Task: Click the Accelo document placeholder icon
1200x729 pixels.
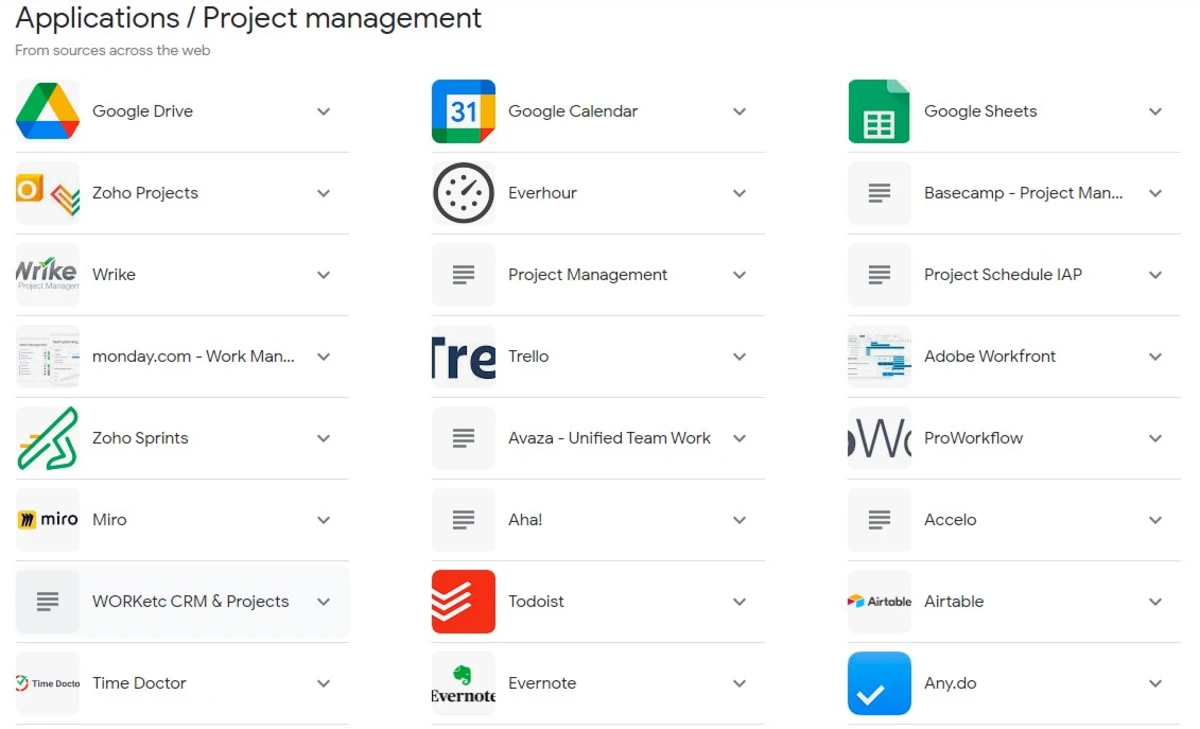Action: coord(879,520)
